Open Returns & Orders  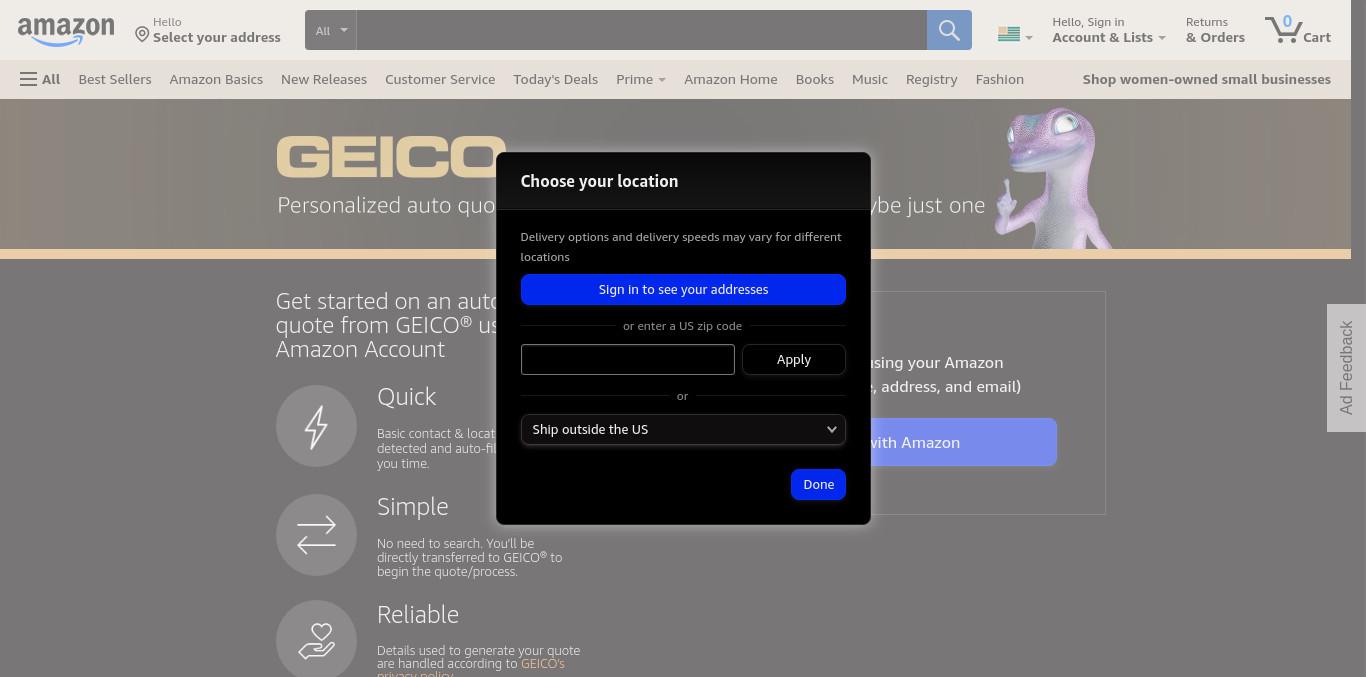[1215, 30]
